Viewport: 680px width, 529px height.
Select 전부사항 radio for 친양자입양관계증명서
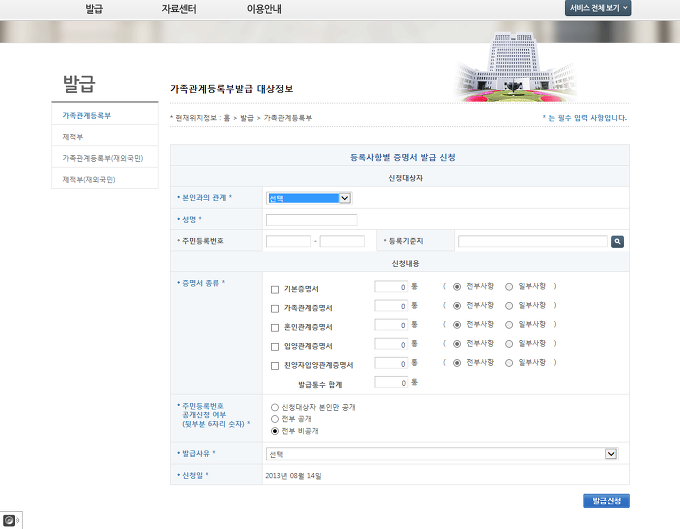457,363
